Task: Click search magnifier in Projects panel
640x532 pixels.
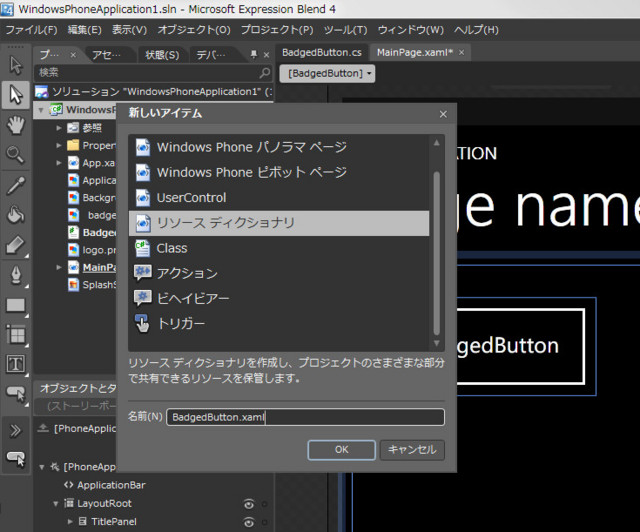Action: [x=264, y=73]
